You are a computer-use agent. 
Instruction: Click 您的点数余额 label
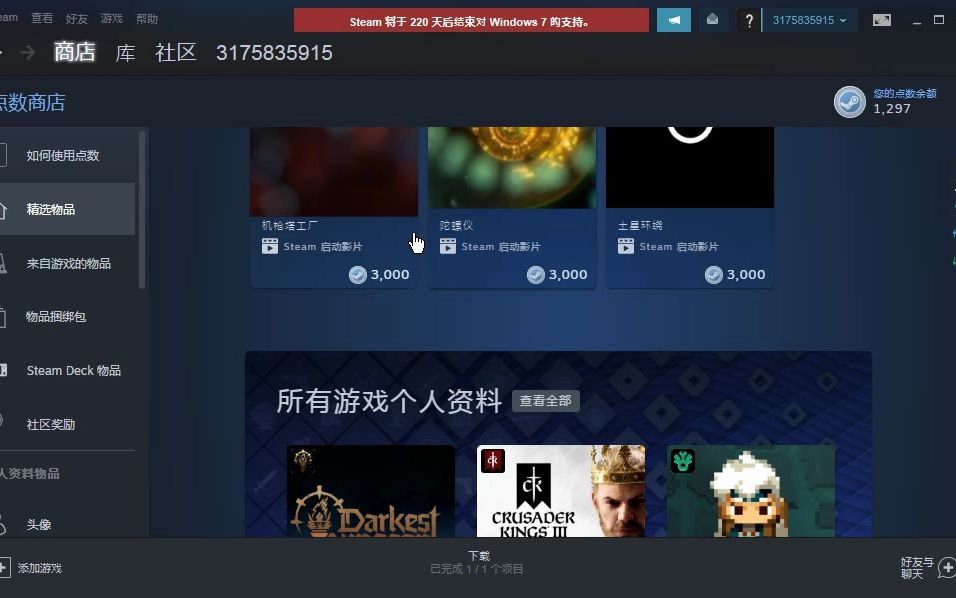click(x=905, y=93)
